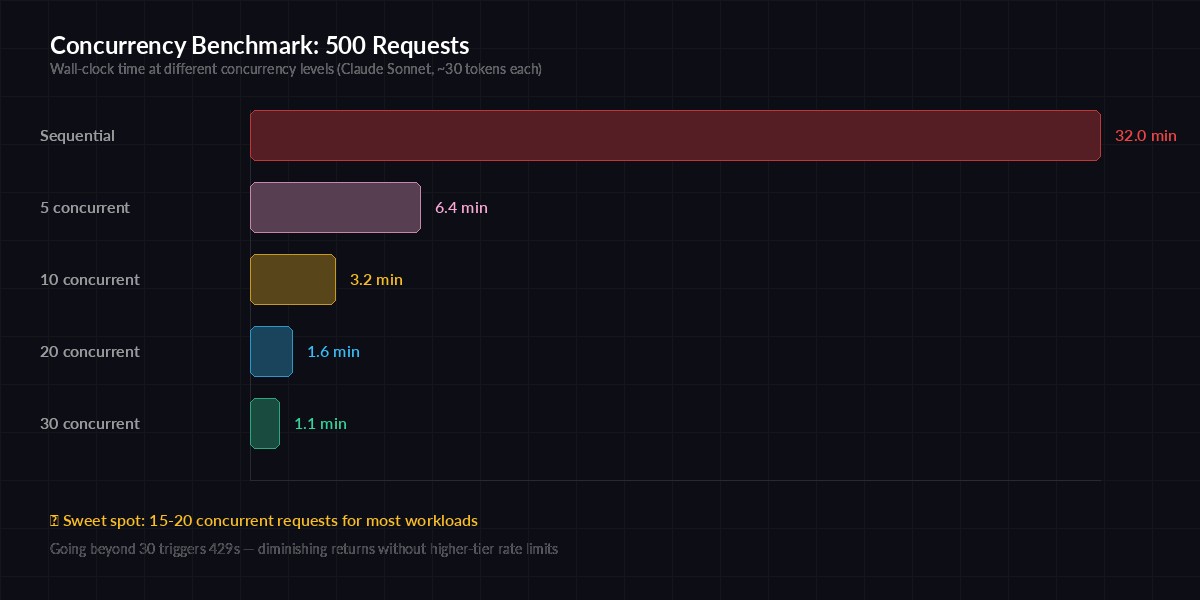Select the 3.2 min value label
The width and height of the screenshot is (1200, 600).
pyautogui.click(x=376, y=279)
